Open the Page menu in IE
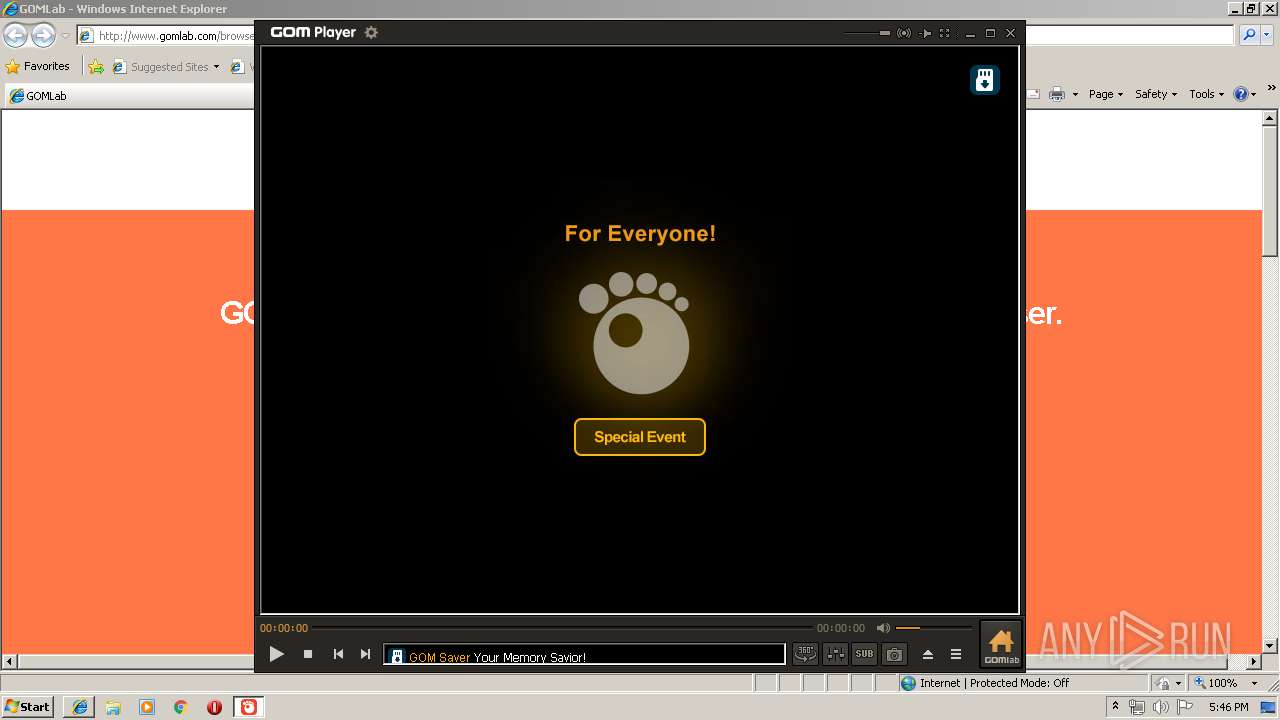 click(1106, 94)
